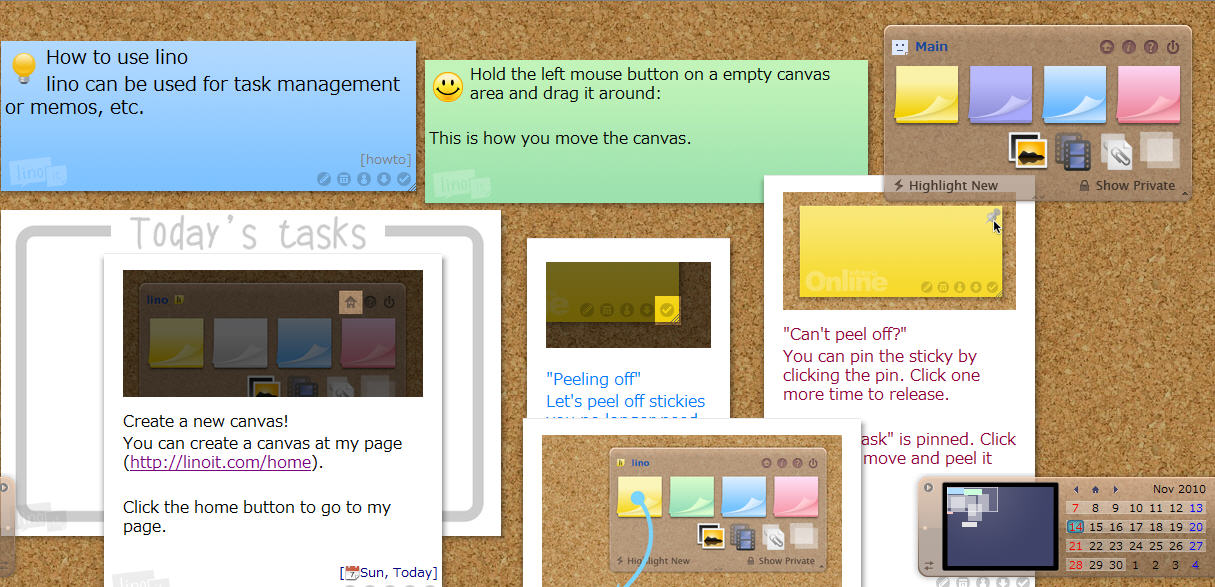Viewport: 1215px width, 587px height.
Task: Open canvas info from palette info icon
Action: point(1129,47)
